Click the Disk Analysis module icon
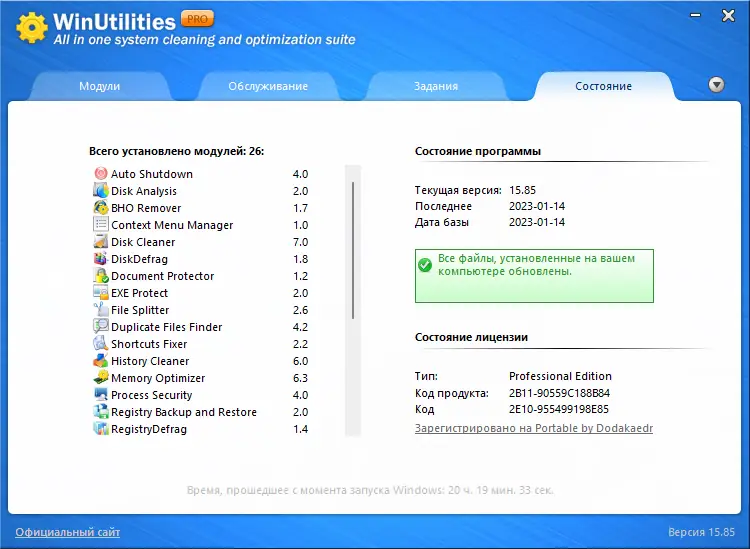The width and height of the screenshot is (750, 549). point(100,190)
